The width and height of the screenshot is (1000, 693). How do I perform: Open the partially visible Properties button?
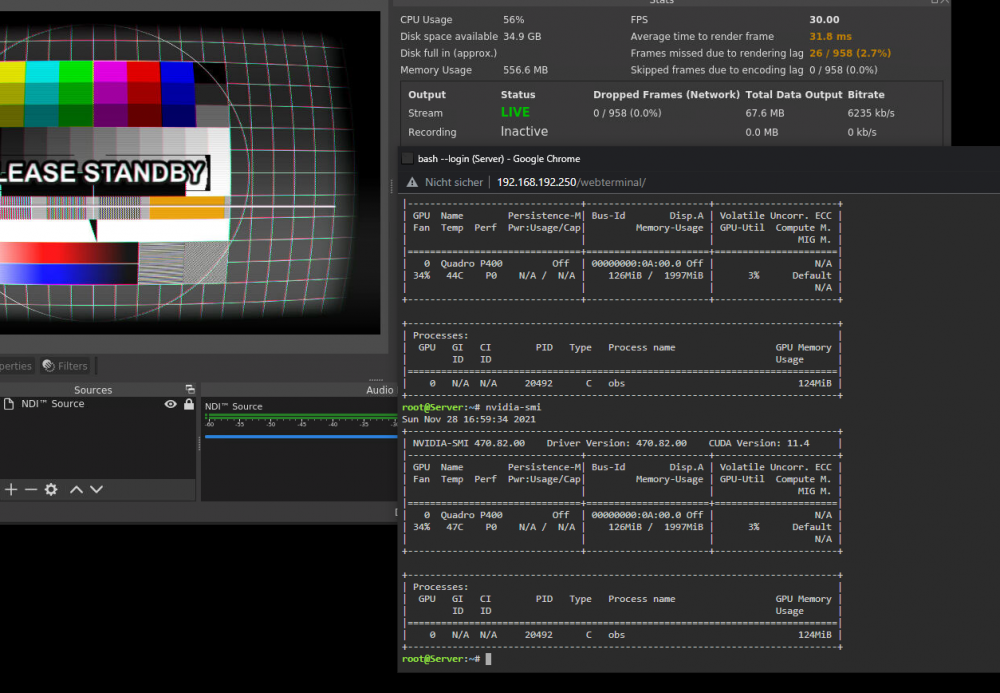coord(16,366)
